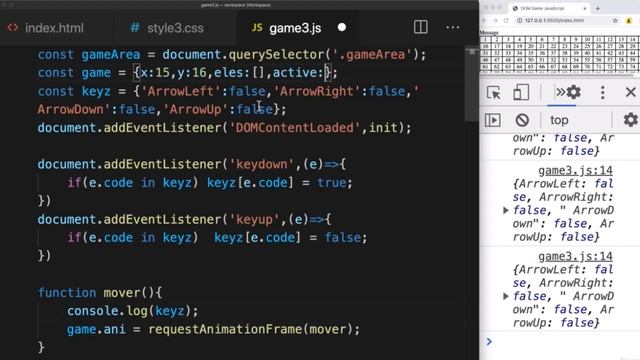Viewport: 640px width, 360px height.
Task: Click 'DOMContentLoaded' string in the code
Action: (x=294, y=128)
